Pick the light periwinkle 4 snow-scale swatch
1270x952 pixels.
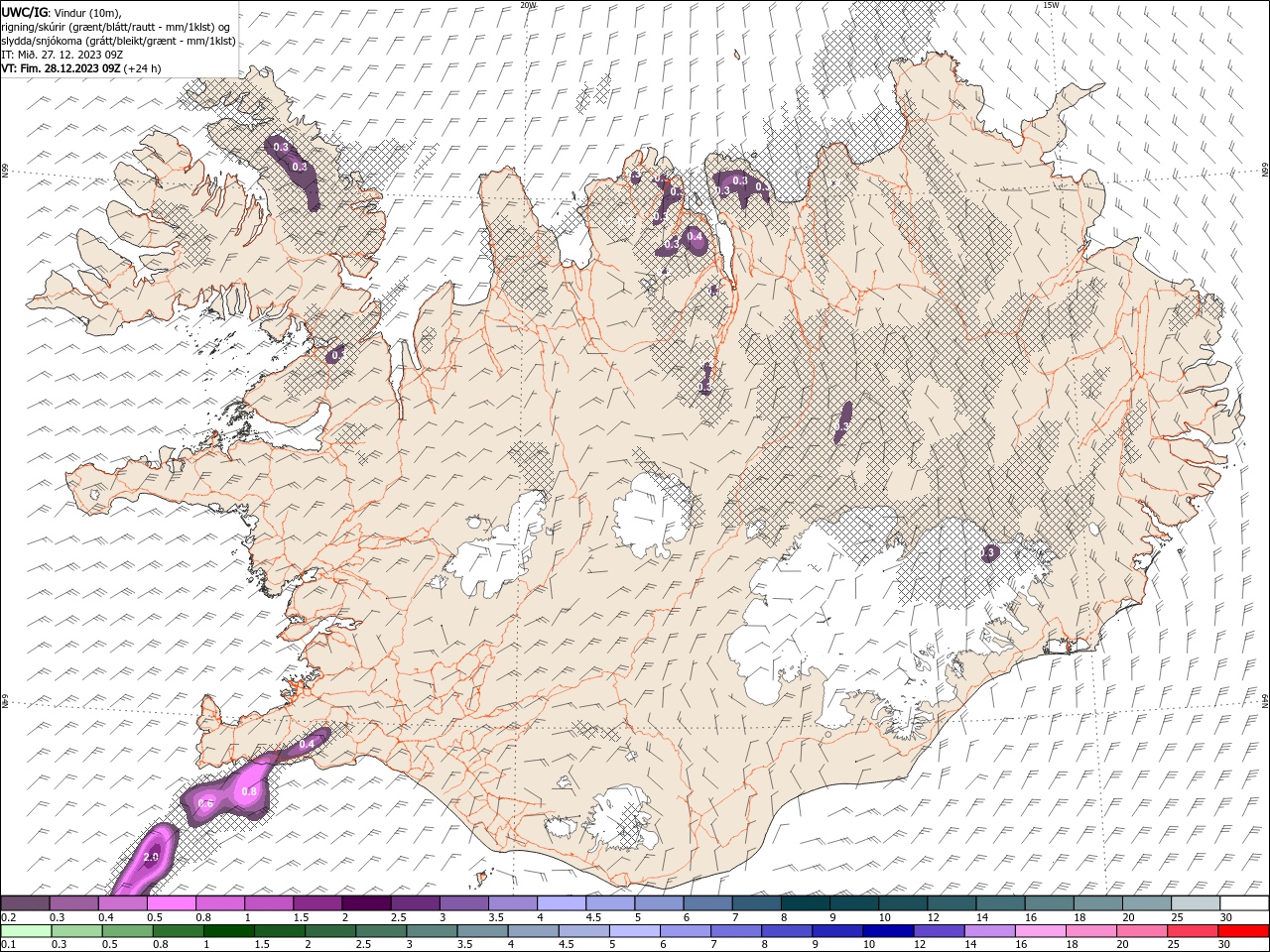coord(562,903)
